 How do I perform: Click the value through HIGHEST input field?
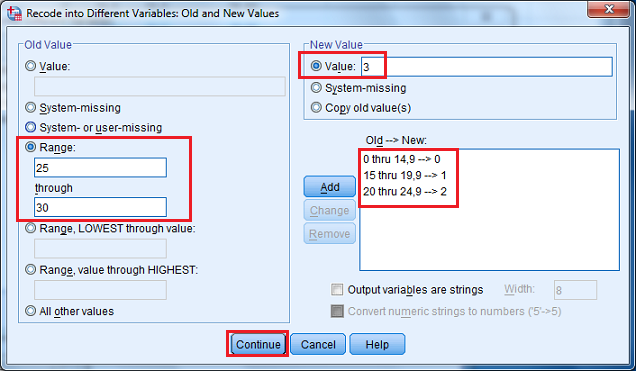click(x=100, y=290)
